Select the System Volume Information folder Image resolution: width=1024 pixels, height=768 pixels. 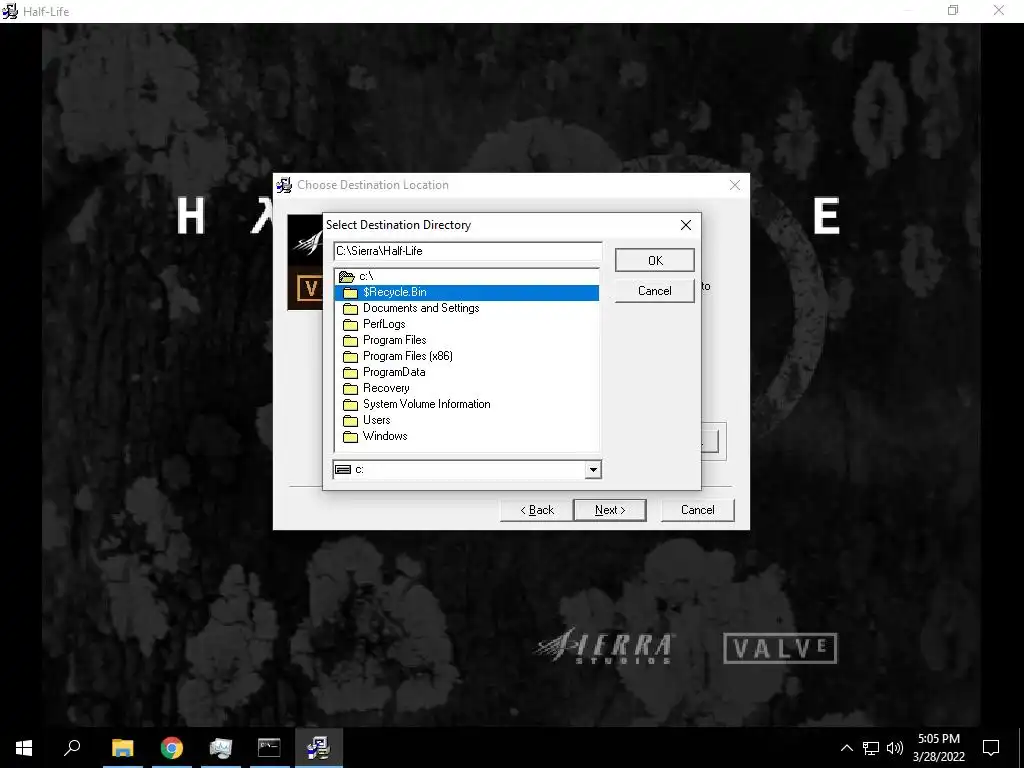466,404
